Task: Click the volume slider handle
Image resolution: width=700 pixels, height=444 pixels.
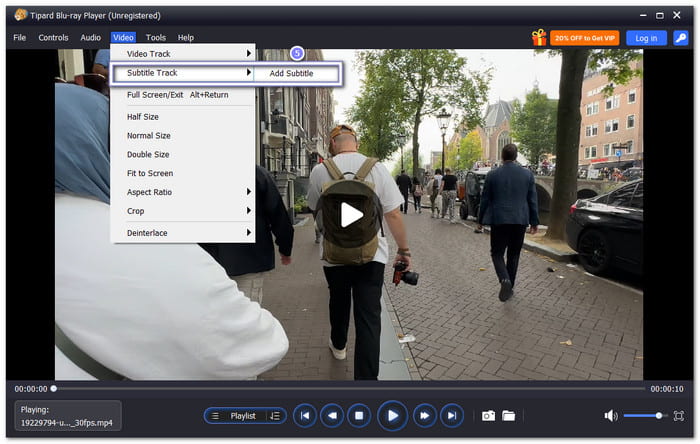Action: (658, 416)
